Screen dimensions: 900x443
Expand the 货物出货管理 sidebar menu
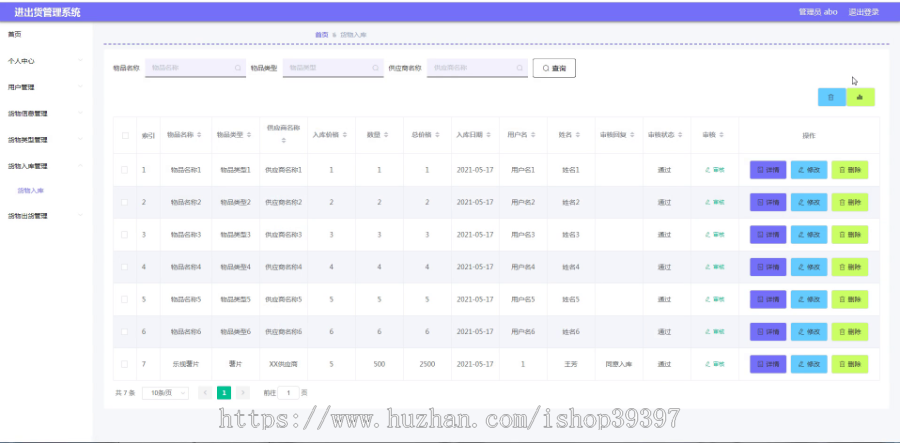point(46,216)
